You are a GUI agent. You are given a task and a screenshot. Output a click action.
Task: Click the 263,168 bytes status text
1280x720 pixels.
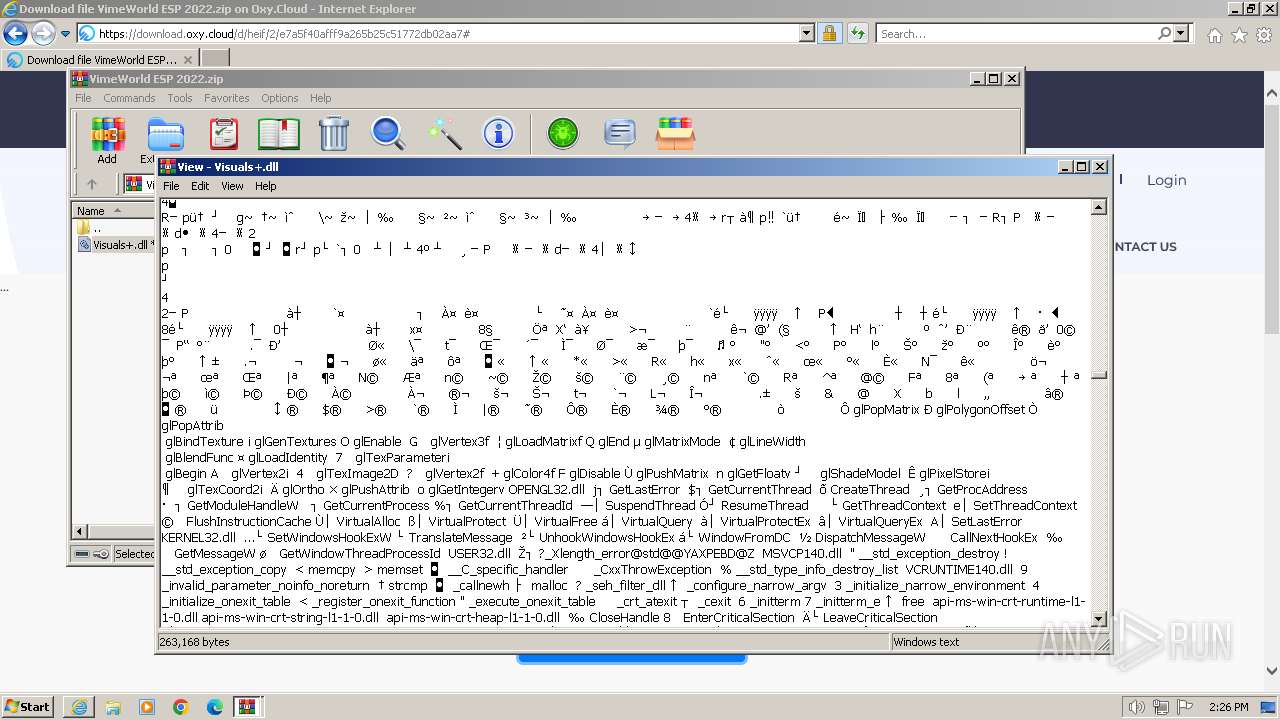pos(195,642)
